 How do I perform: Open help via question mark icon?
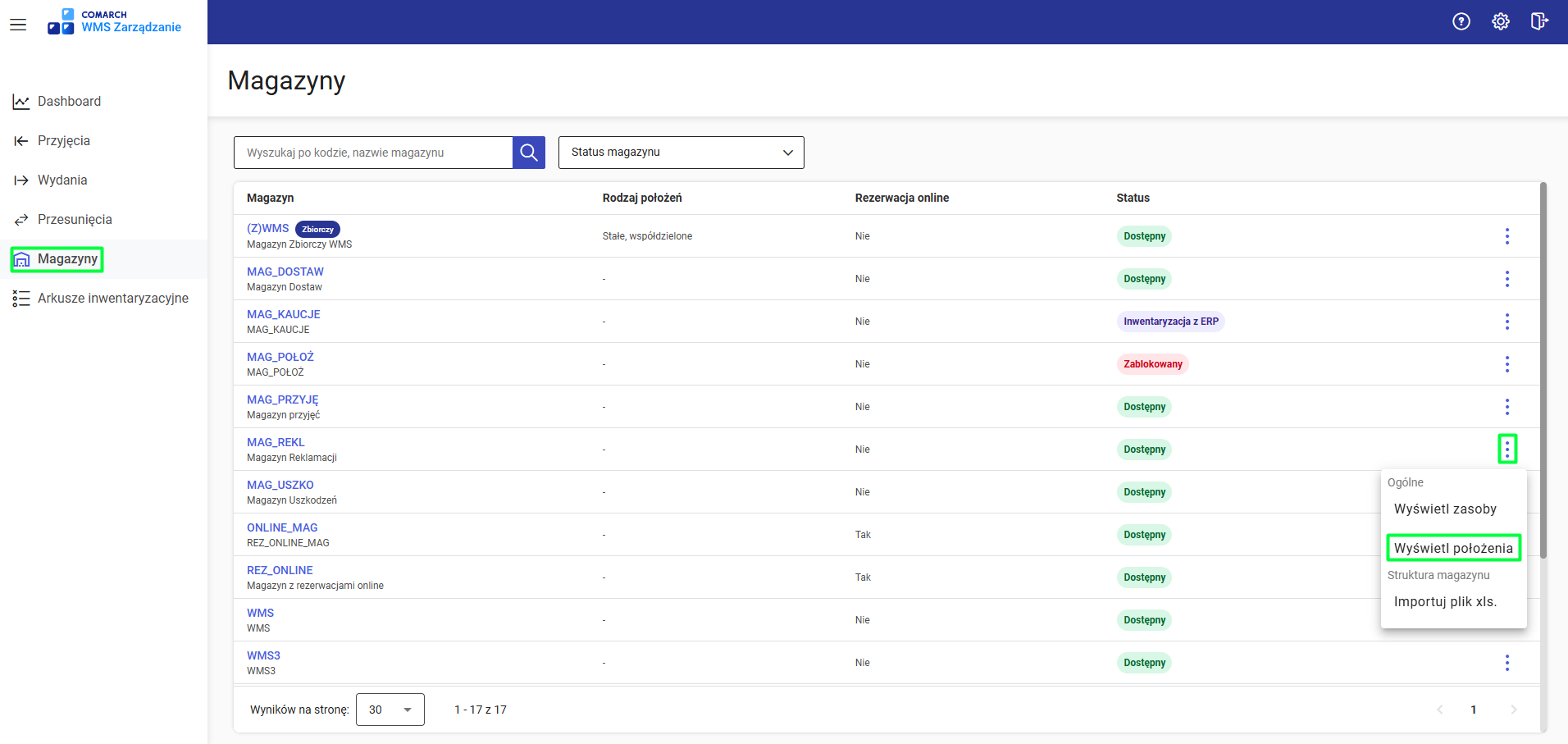(1461, 22)
